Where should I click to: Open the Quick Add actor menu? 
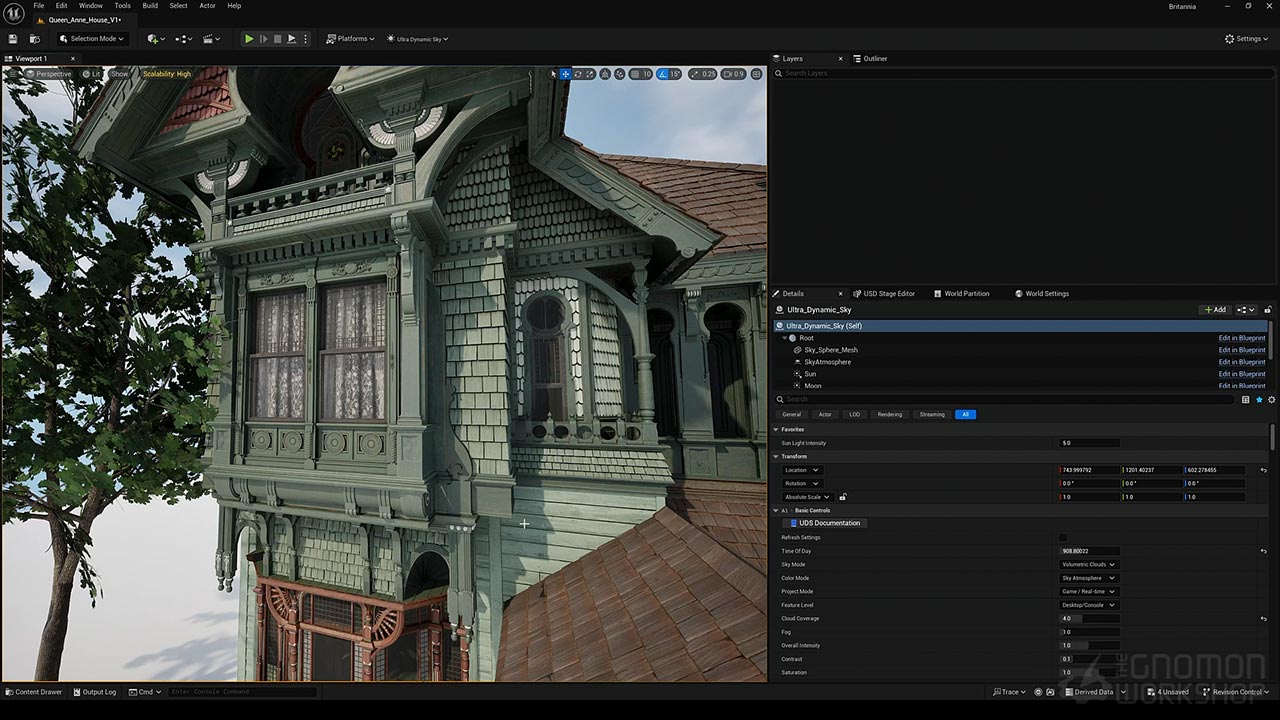(152, 39)
